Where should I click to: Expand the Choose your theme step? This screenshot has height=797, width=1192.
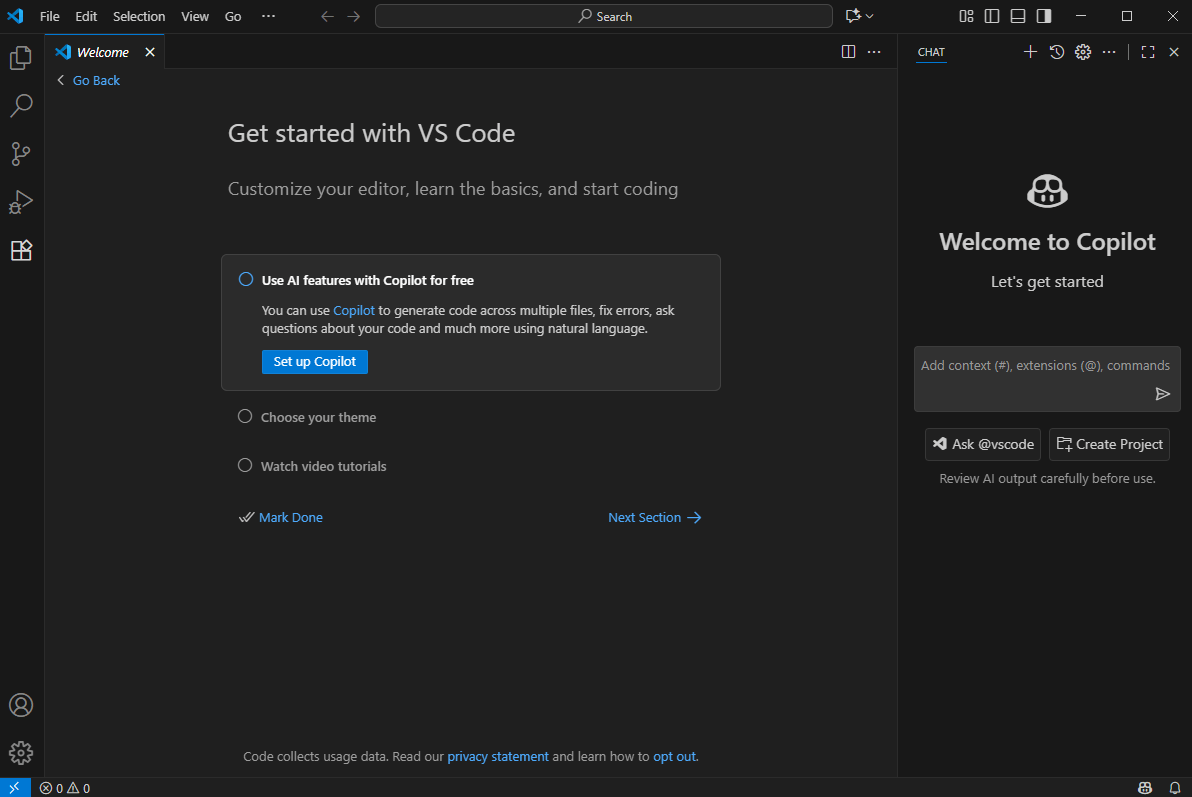(x=319, y=418)
